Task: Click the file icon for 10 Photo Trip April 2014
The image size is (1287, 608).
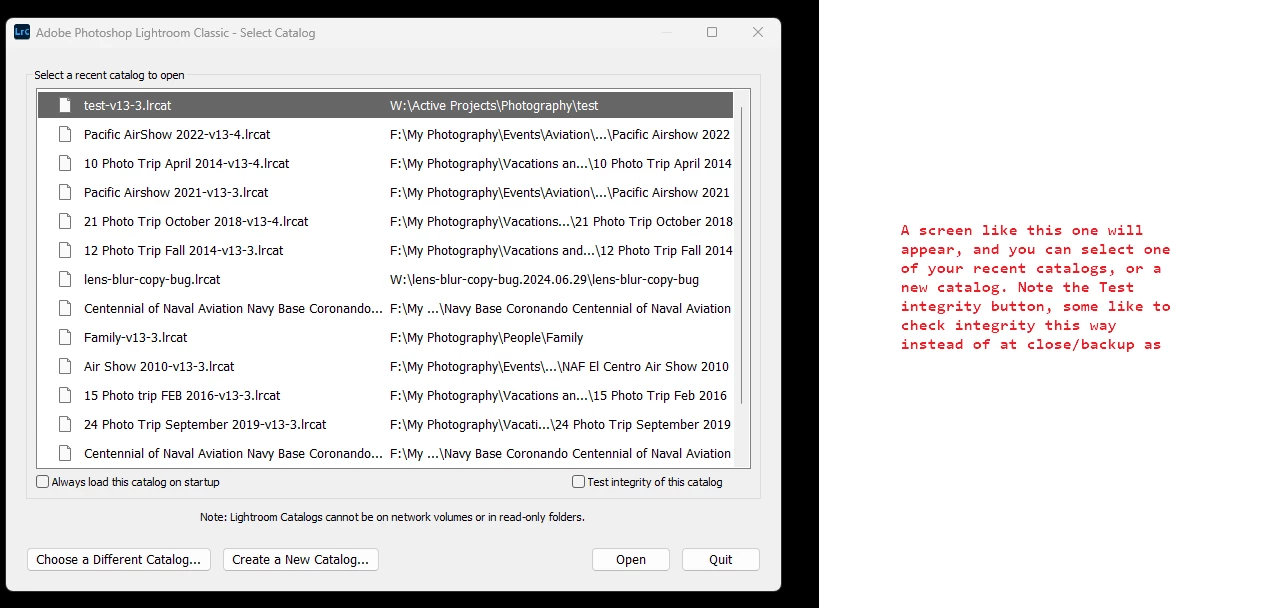Action: 65,163
